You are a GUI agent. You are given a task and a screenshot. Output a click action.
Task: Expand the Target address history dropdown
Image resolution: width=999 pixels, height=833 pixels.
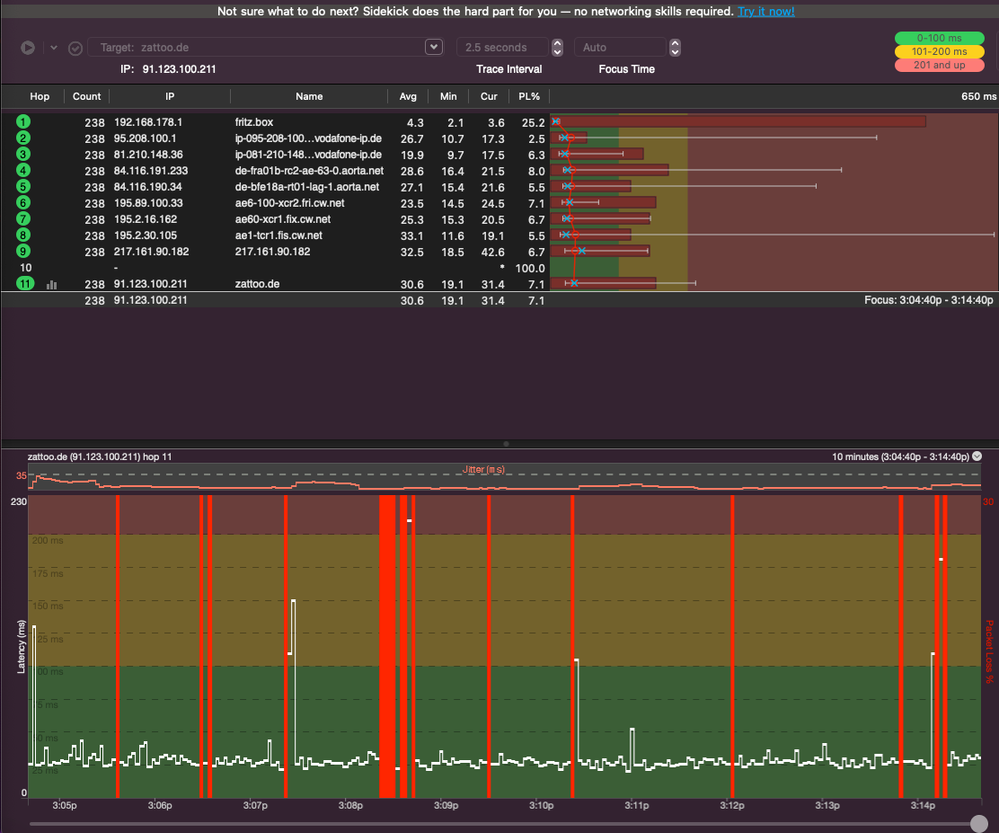[433, 47]
